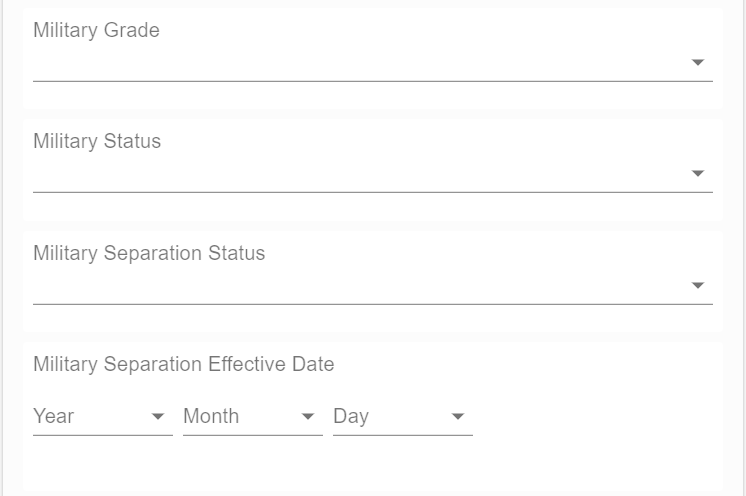Screen dimensions: 746x496
Task: Click the Military Status label text
Action: [x=97, y=141]
